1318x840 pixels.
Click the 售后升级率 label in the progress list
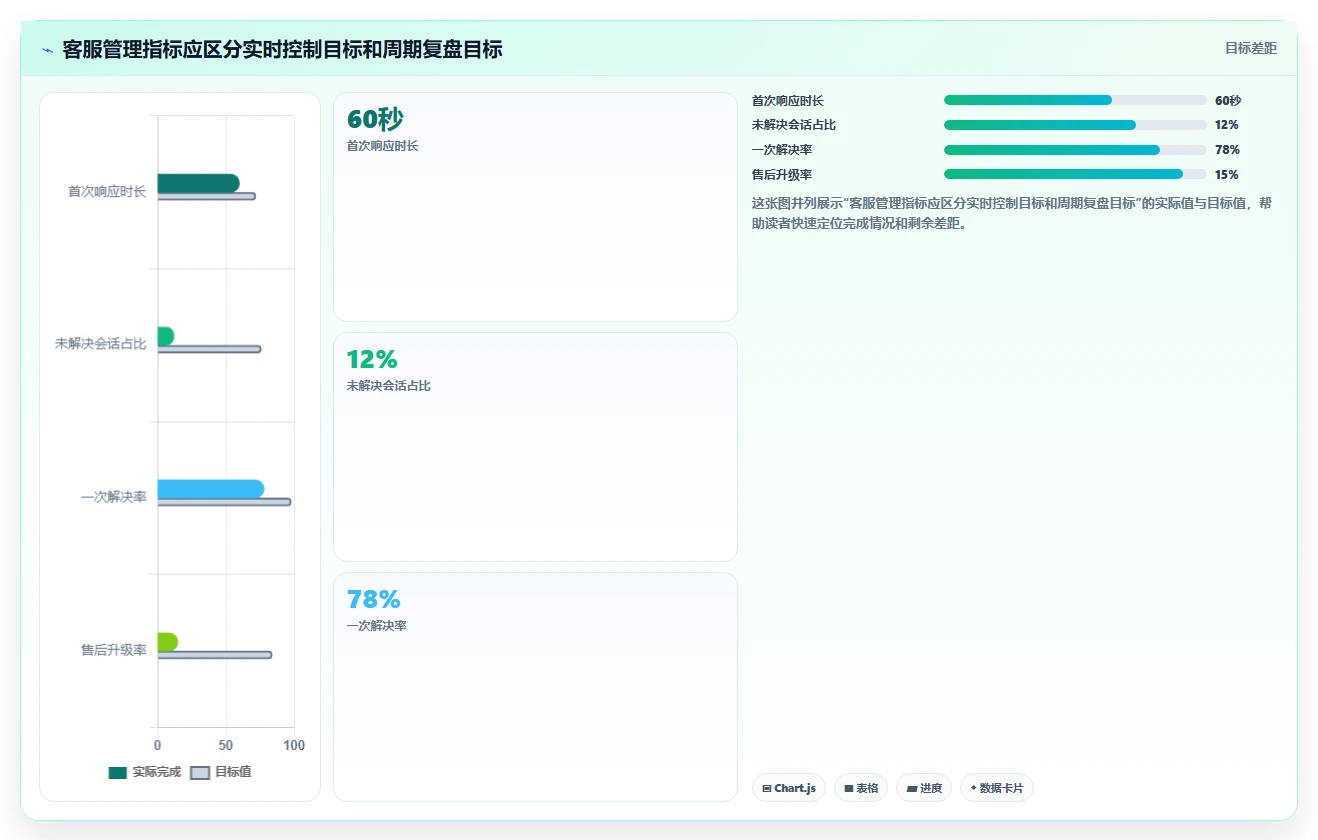(x=782, y=175)
